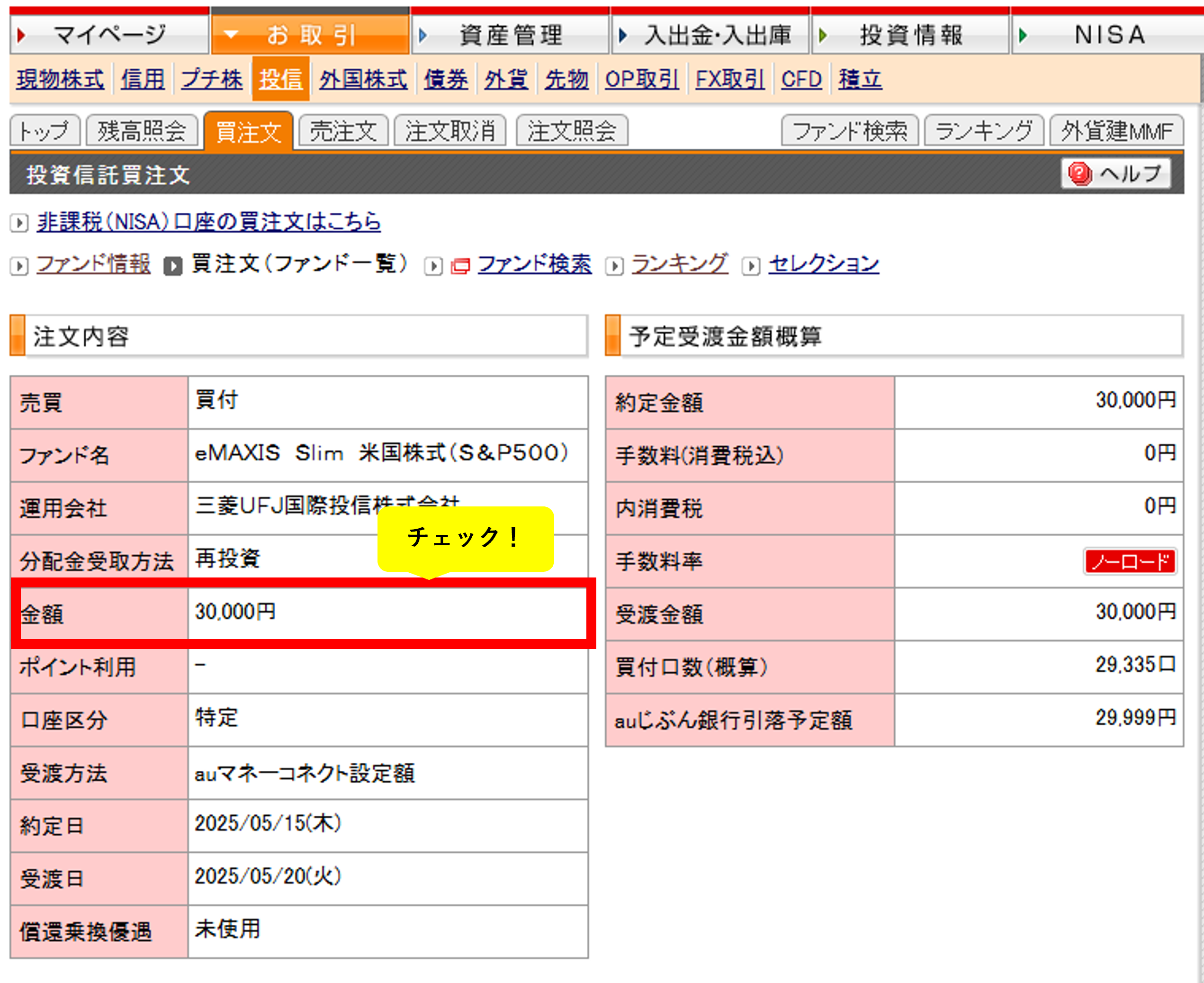Viewport: 1204px width, 983px height.
Task: Click the green arrow beside NISA
Action: coord(1022,36)
